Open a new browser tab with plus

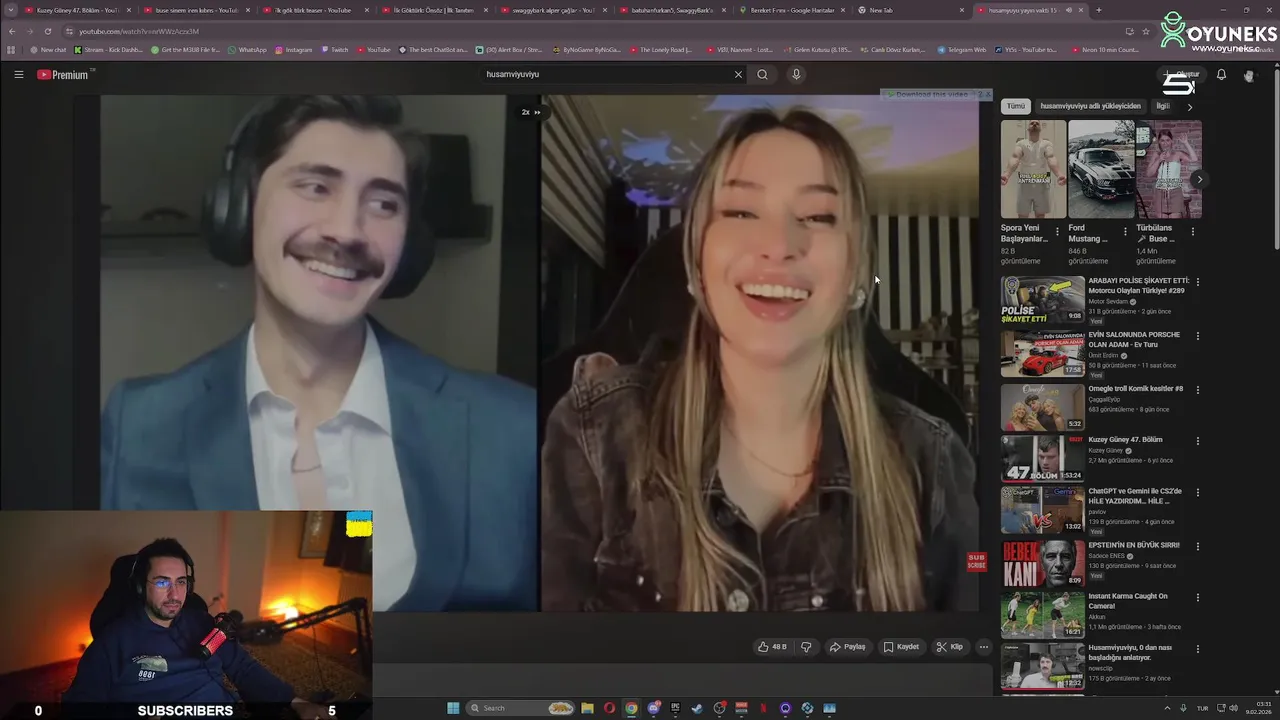1098,10
